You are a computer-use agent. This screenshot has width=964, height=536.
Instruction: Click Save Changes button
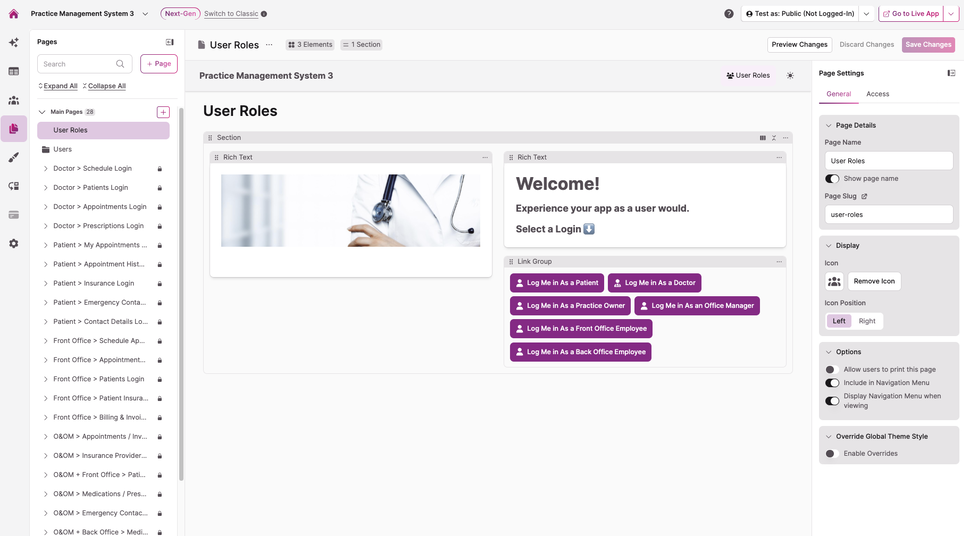pyautogui.click(x=928, y=44)
